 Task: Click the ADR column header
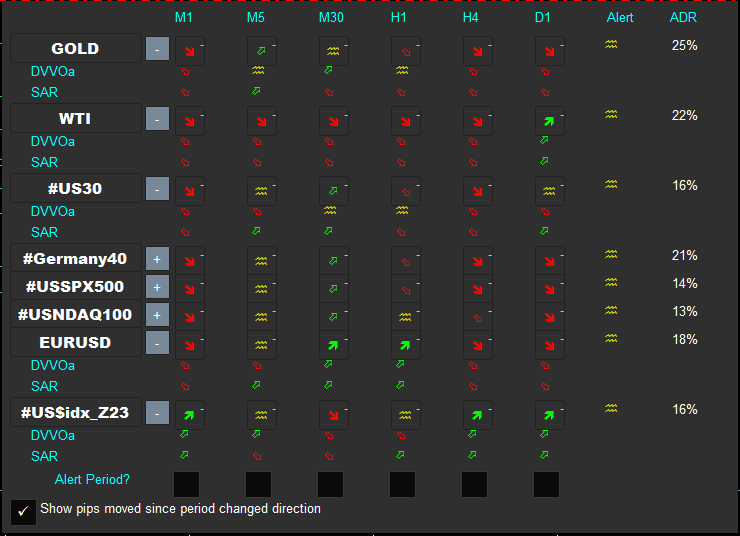[x=683, y=17]
